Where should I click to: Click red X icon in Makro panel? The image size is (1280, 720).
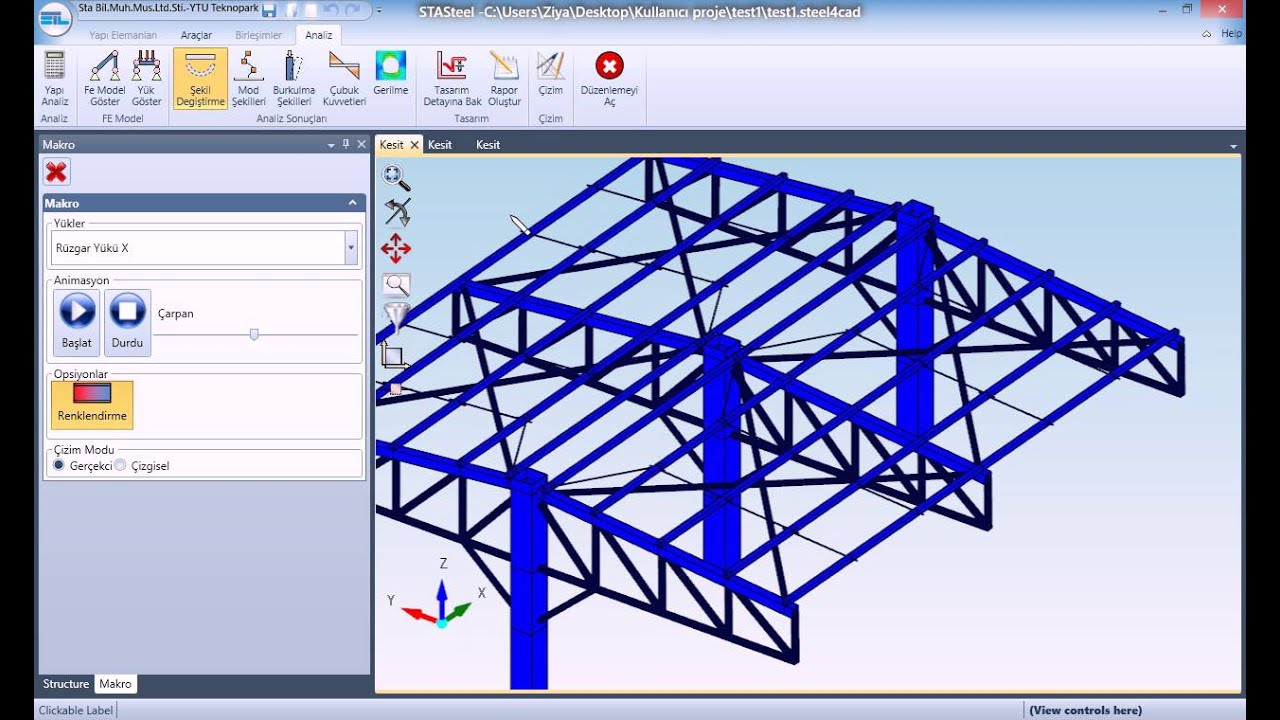click(x=56, y=172)
